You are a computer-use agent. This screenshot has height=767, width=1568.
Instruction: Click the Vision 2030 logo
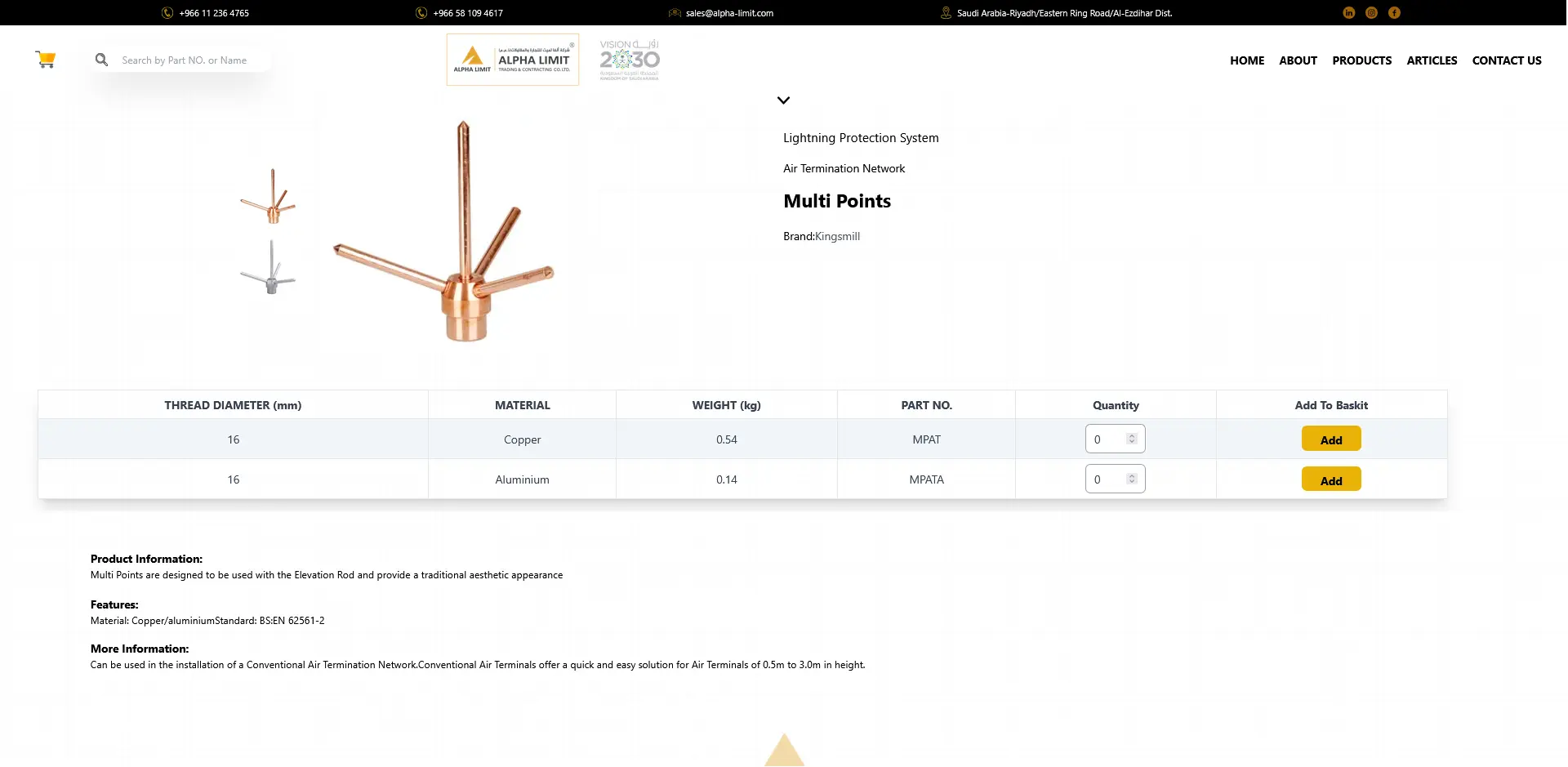630,60
